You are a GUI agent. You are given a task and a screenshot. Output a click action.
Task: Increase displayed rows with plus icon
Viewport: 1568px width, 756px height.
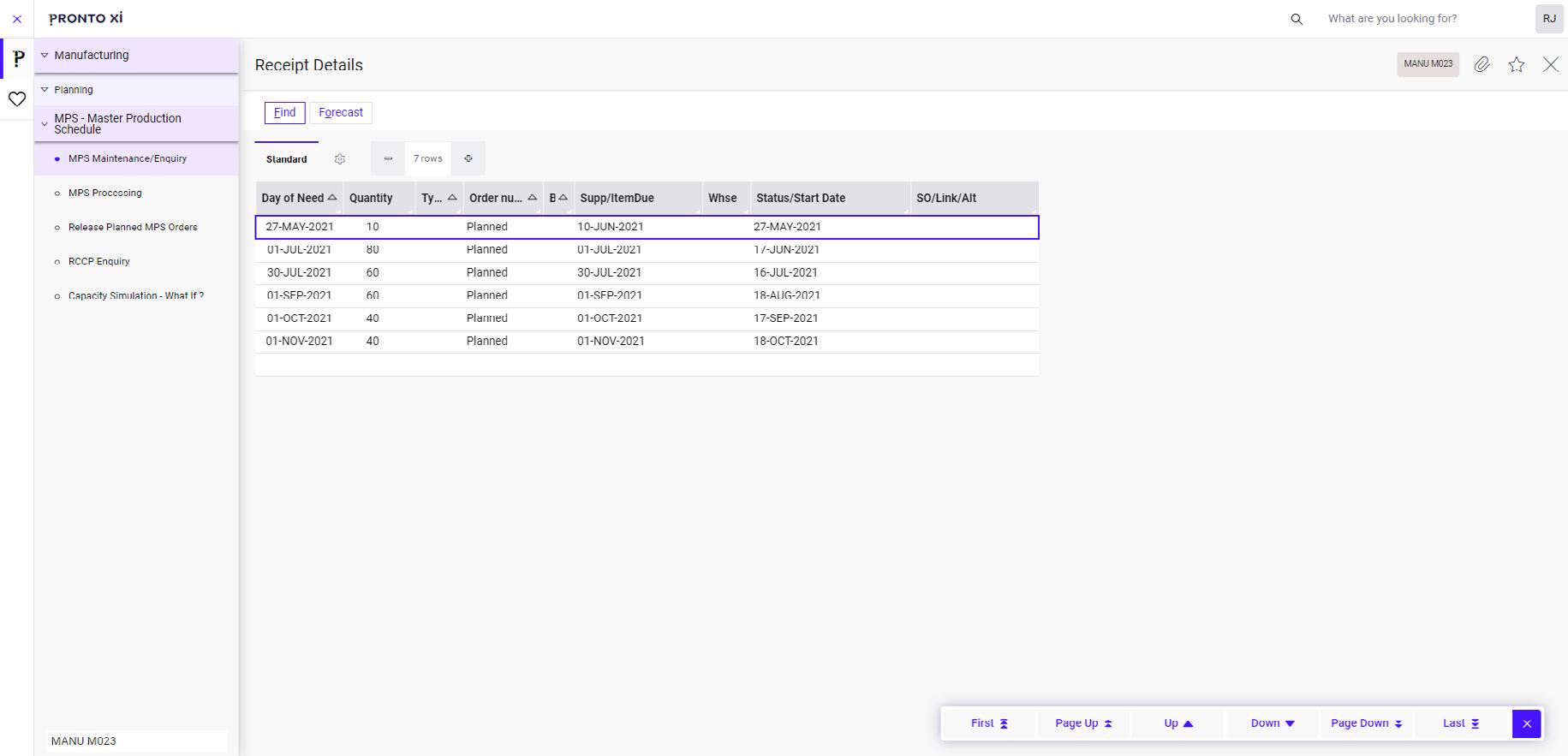coord(468,158)
